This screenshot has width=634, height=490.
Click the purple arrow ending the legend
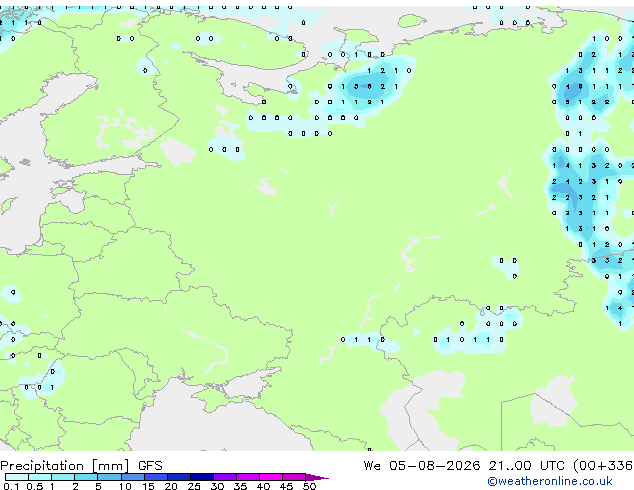pyautogui.click(x=317, y=477)
